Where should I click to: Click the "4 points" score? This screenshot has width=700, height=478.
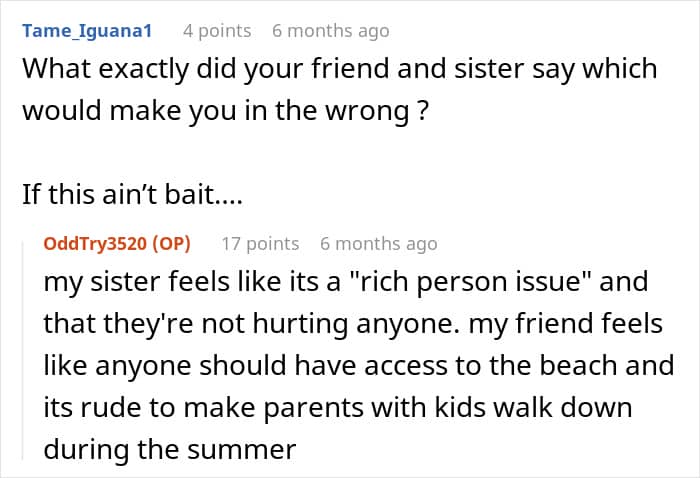[217, 31]
